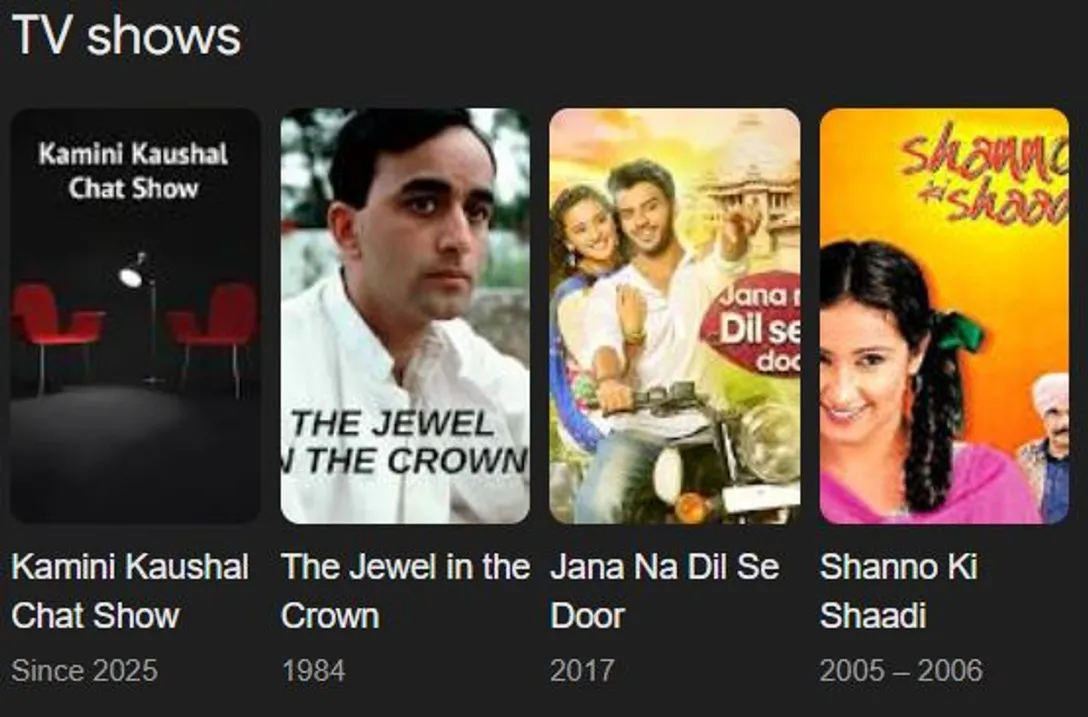Select the TV shows section heading

[126, 35]
